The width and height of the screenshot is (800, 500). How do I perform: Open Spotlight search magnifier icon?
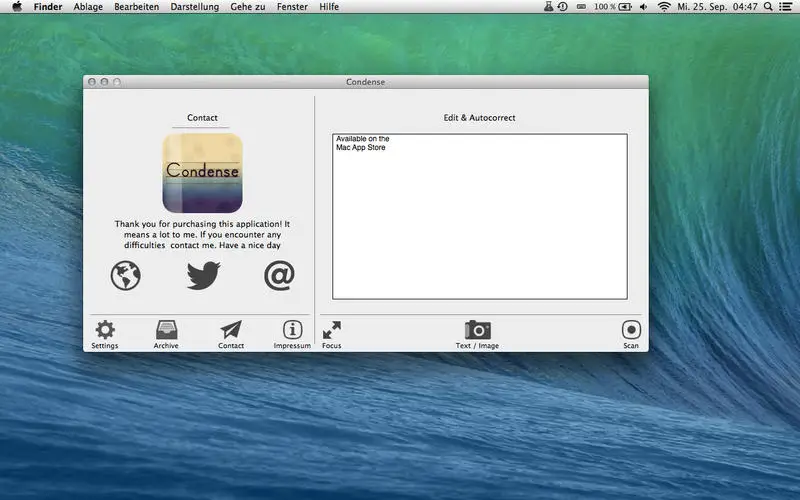coord(768,7)
